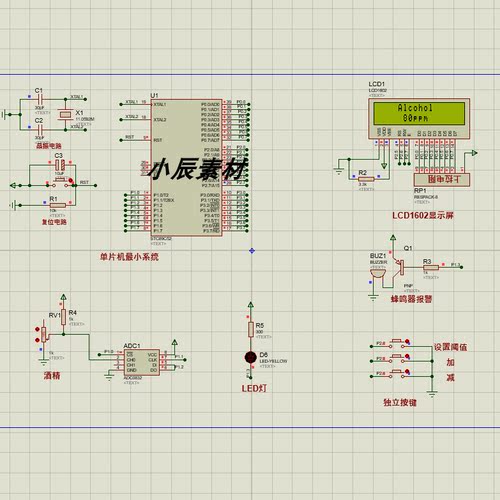
Task: Toggle the latch dot on reset button
Action: click(x=71, y=180)
